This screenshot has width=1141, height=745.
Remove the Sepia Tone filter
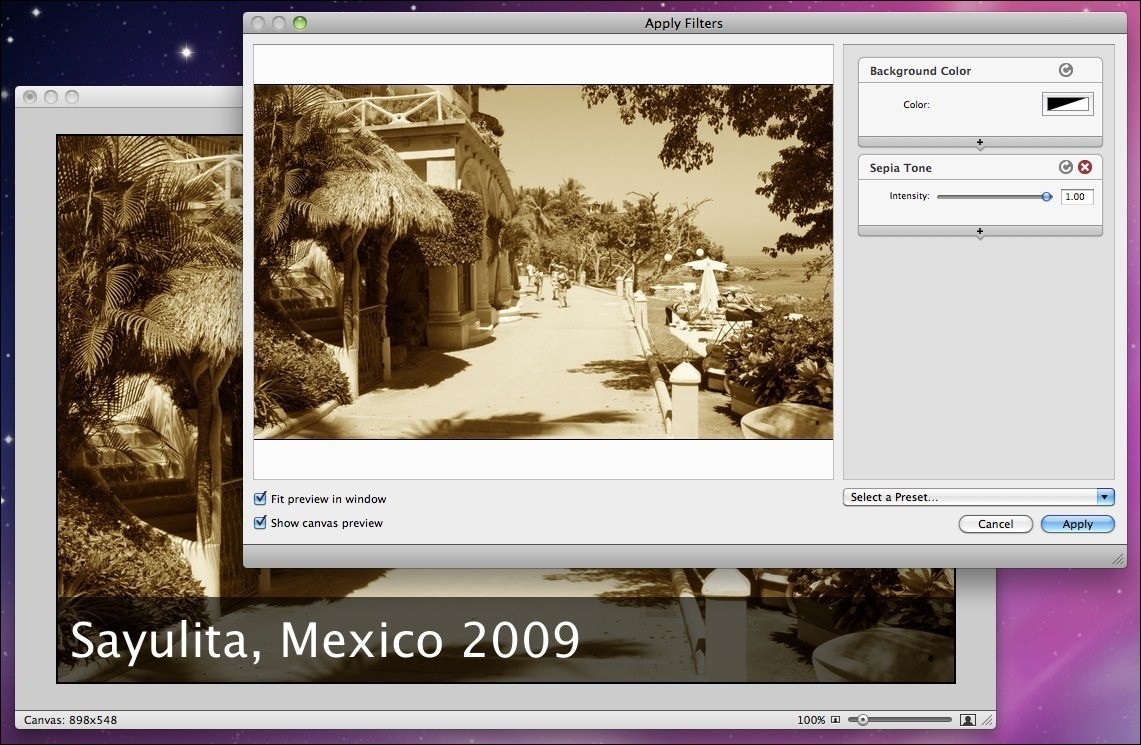(x=1084, y=167)
